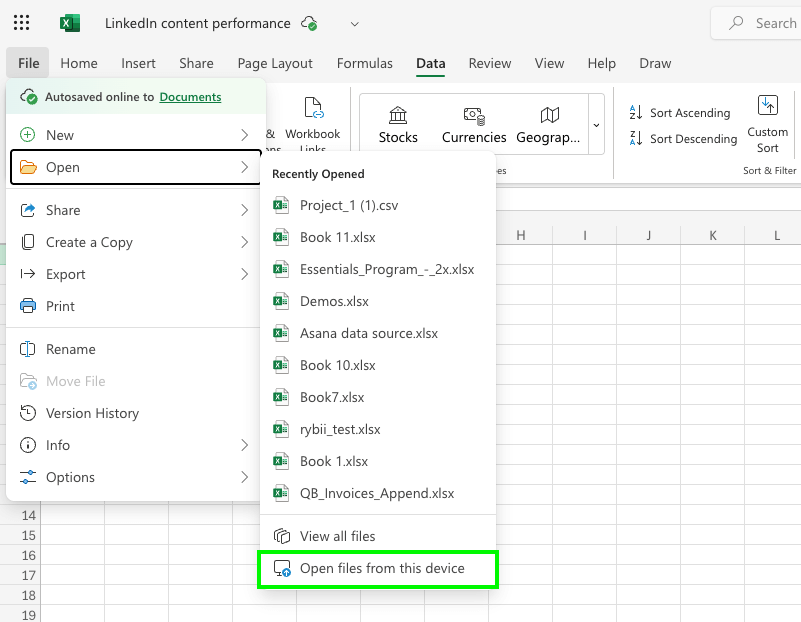Click the Project_1 (1).csv file icon
The height and width of the screenshot is (622, 801).
click(x=280, y=205)
